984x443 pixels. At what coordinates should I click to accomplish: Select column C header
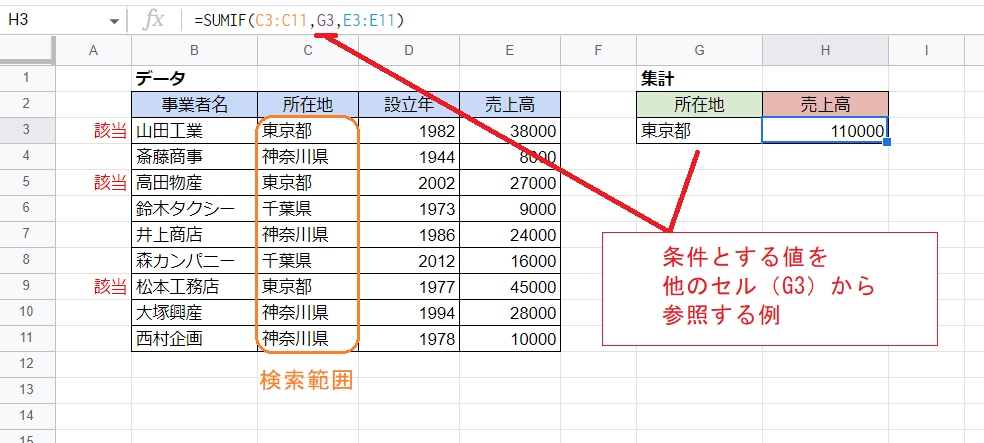[x=308, y=51]
